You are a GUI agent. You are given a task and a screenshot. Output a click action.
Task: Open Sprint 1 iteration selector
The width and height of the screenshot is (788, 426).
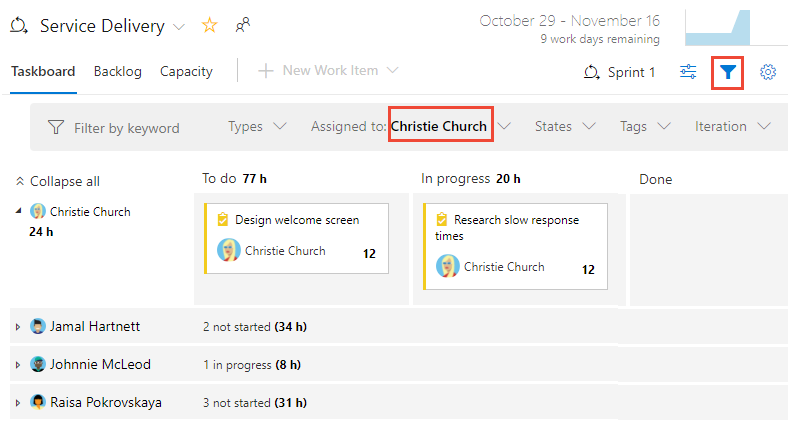point(620,72)
